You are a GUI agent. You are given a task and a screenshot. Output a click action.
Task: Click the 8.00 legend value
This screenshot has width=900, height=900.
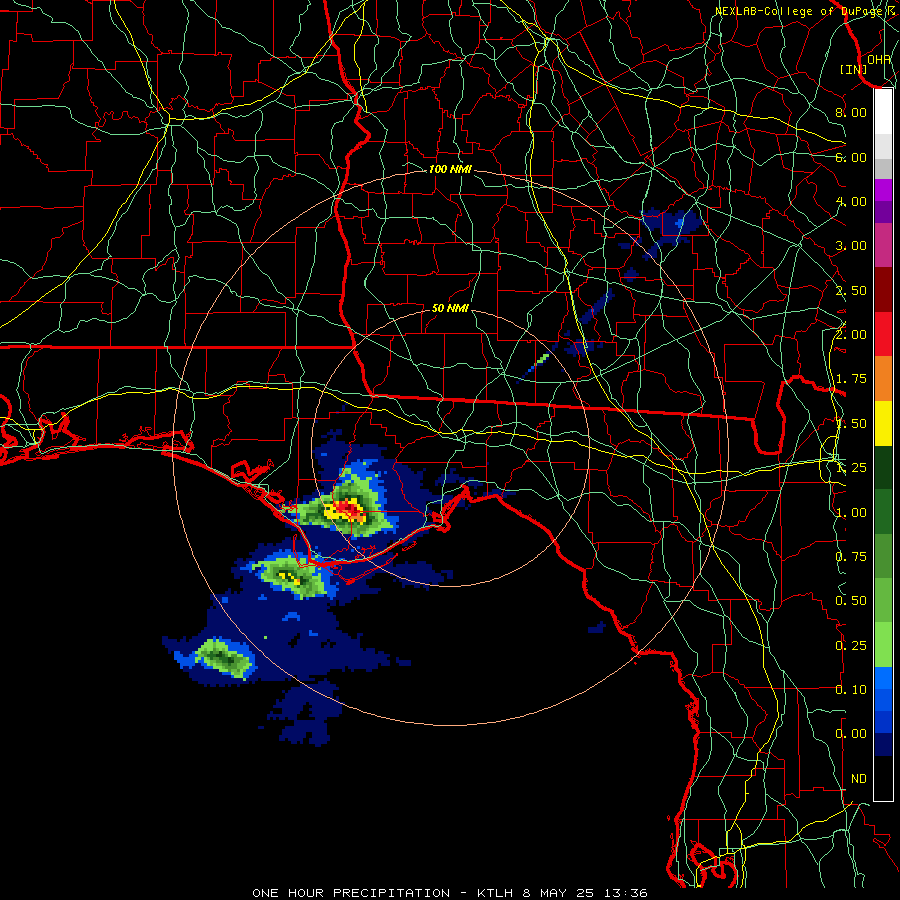coord(851,112)
